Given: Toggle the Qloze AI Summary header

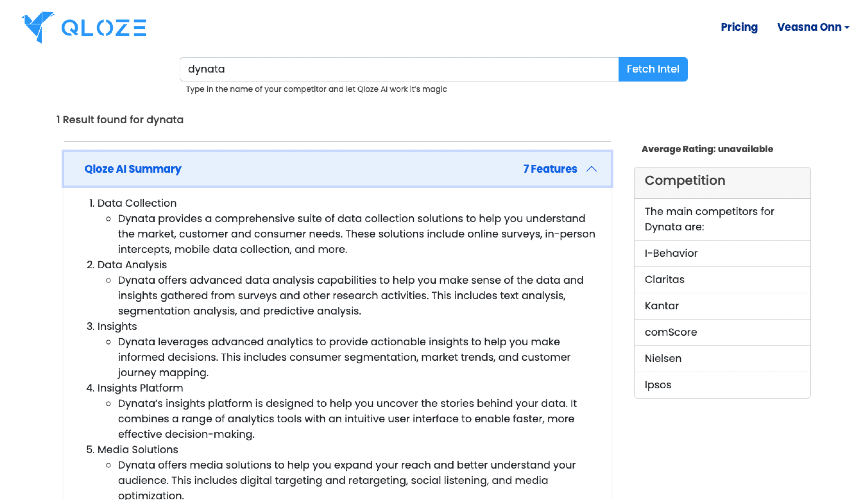Looking at the screenshot, I should (x=337, y=169).
